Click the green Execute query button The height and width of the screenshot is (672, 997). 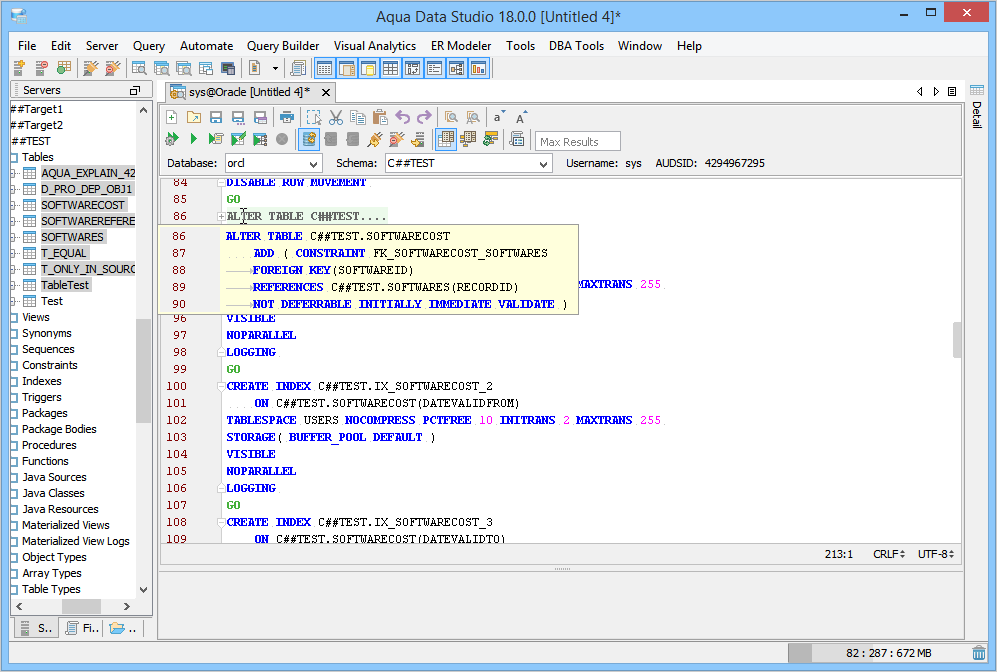(x=194, y=139)
